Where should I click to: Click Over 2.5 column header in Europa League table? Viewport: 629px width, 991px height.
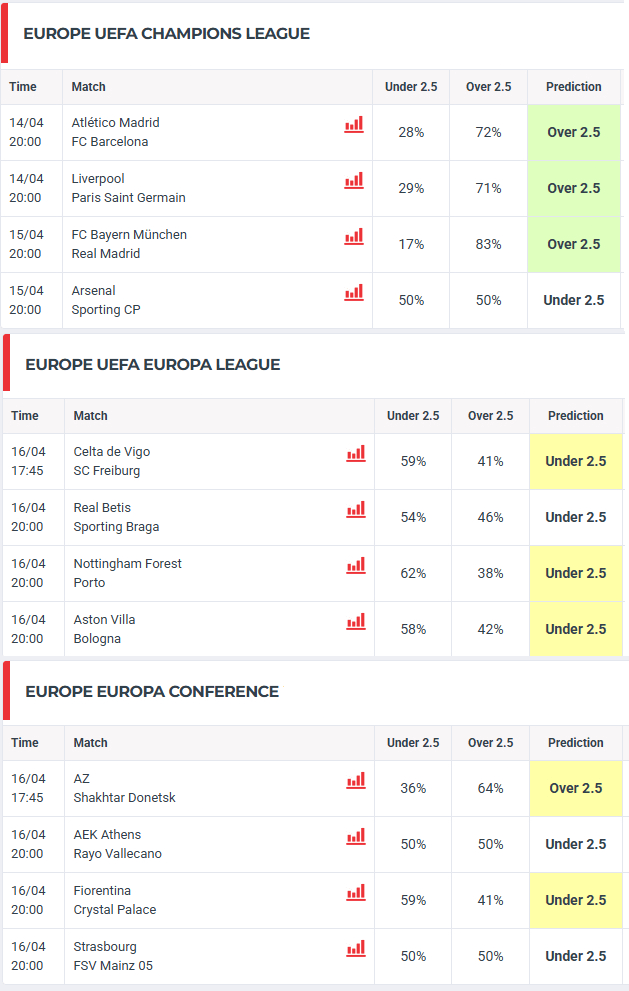click(490, 416)
